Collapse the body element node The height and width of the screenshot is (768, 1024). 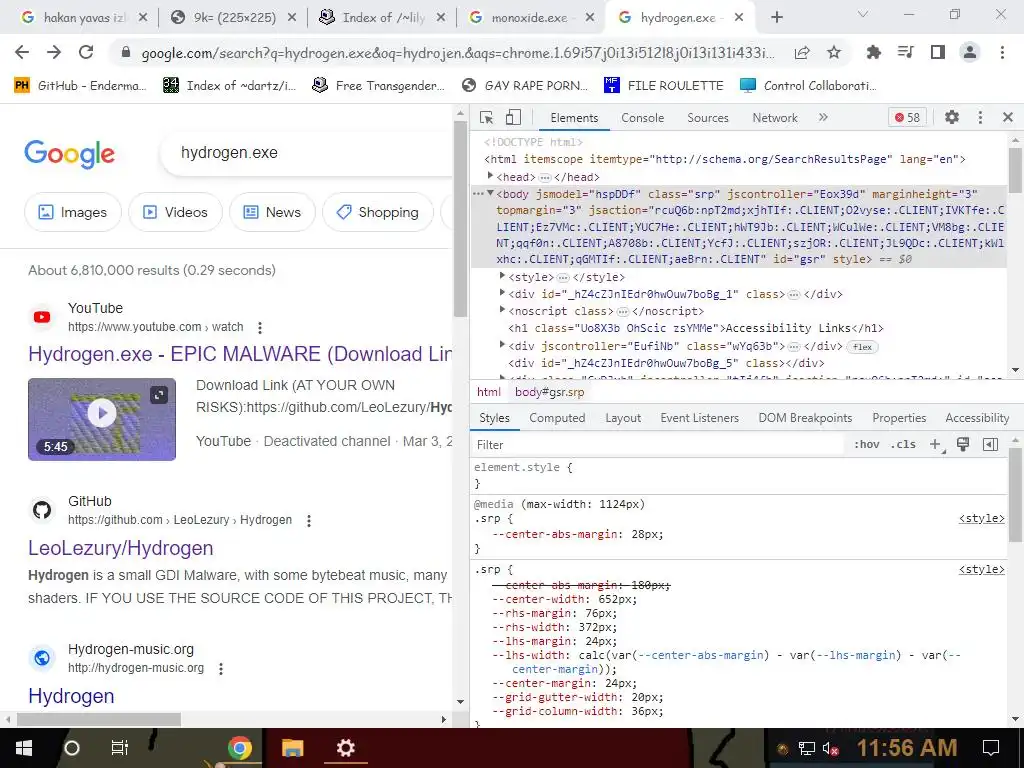(x=490, y=193)
